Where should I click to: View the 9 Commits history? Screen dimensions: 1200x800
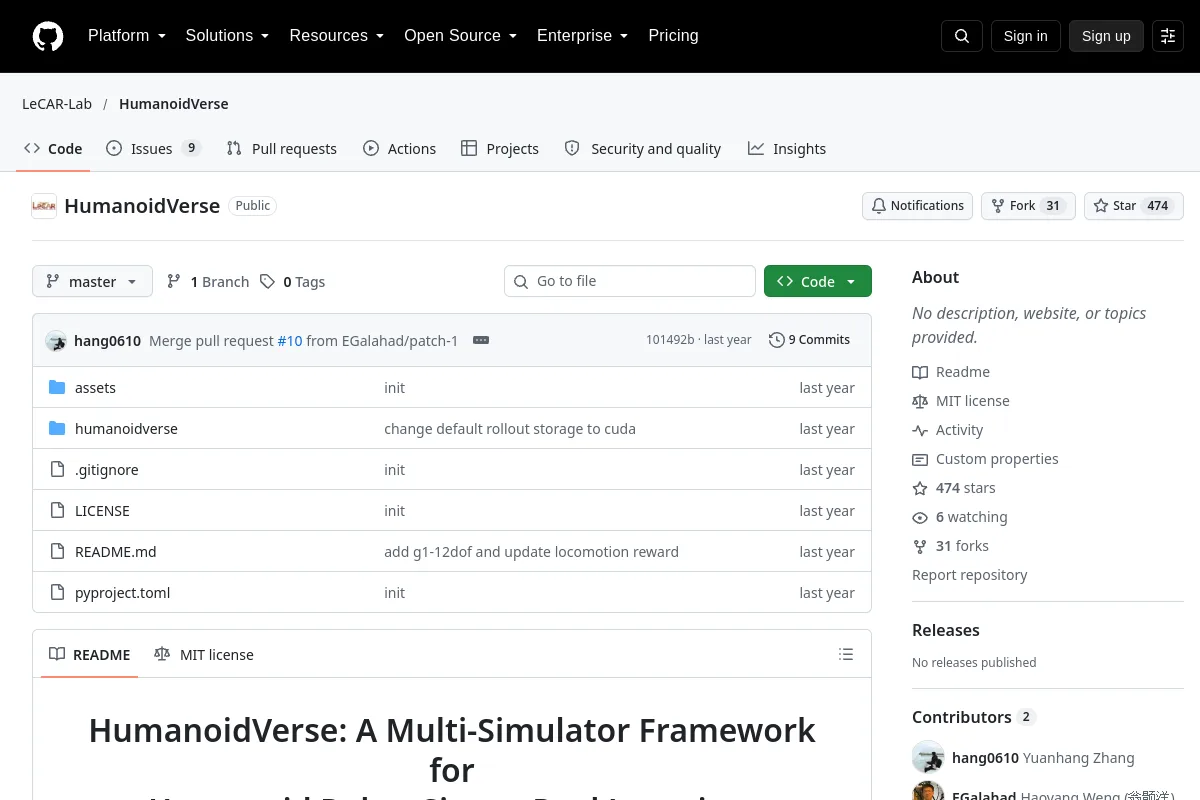point(809,340)
